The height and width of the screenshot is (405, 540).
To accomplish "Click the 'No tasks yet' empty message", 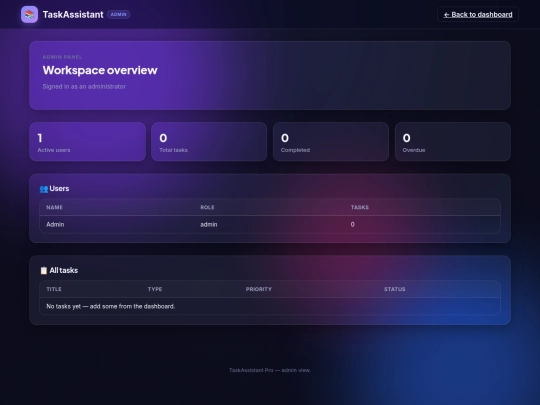I will 111,306.
